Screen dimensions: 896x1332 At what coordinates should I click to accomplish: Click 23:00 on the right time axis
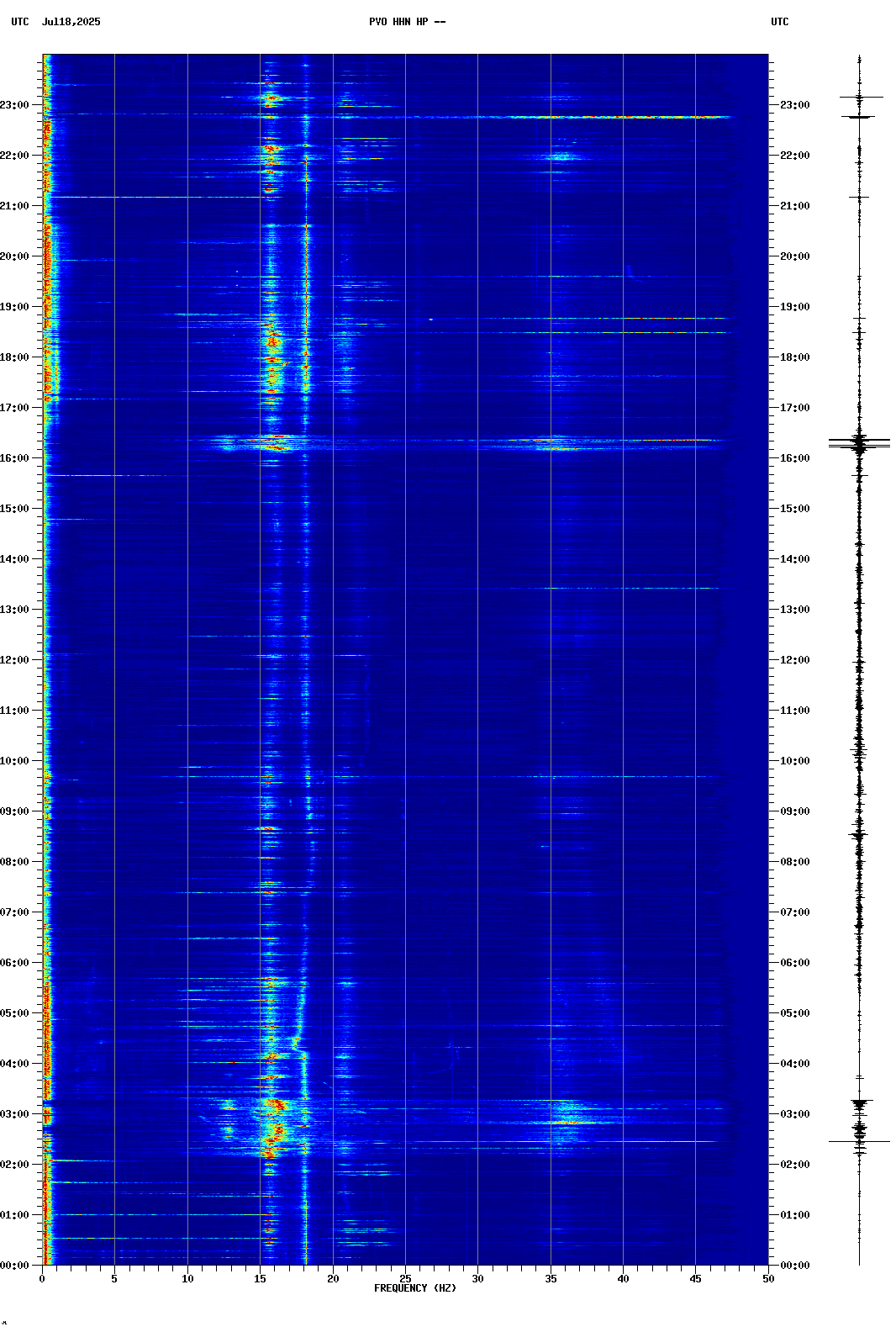[x=794, y=105]
